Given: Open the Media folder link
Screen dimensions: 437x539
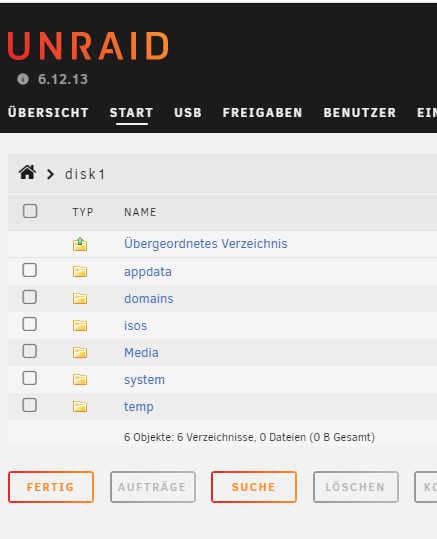Looking at the screenshot, I should click(141, 353).
